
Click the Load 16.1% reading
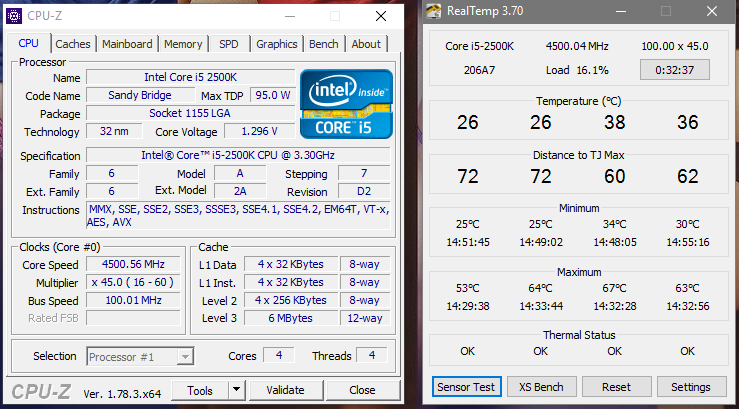coord(577,70)
